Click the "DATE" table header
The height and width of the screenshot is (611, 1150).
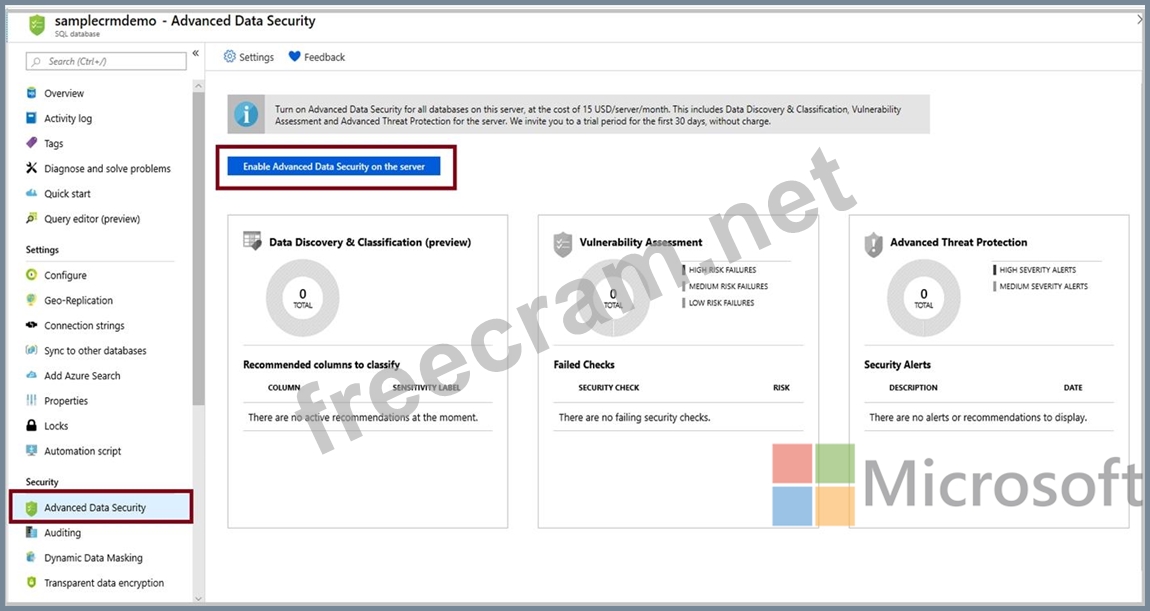1073,387
